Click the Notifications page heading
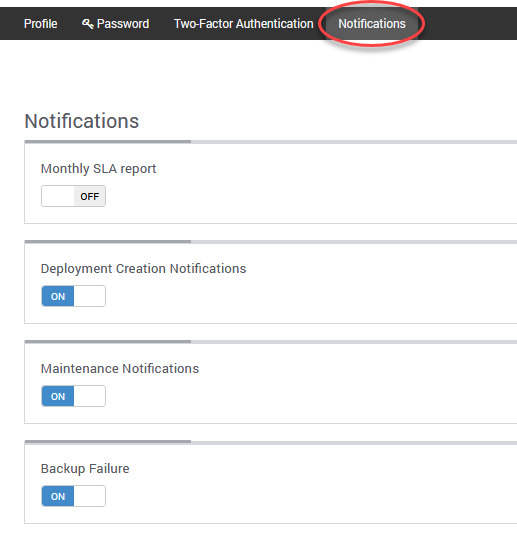Image resolution: width=517 pixels, height=541 pixels. (81, 121)
